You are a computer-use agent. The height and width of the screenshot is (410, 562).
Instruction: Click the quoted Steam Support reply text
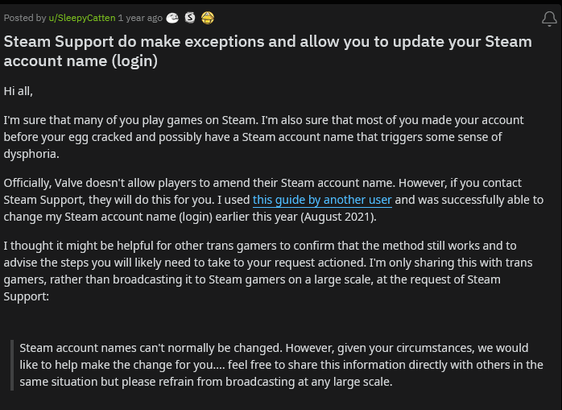pos(281,365)
